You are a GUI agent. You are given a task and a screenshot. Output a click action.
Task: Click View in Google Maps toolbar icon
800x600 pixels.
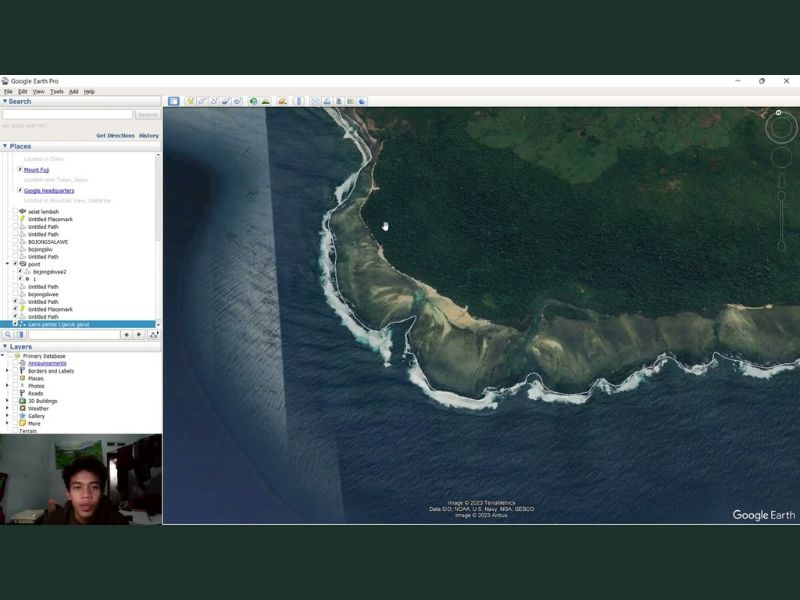click(350, 101)
